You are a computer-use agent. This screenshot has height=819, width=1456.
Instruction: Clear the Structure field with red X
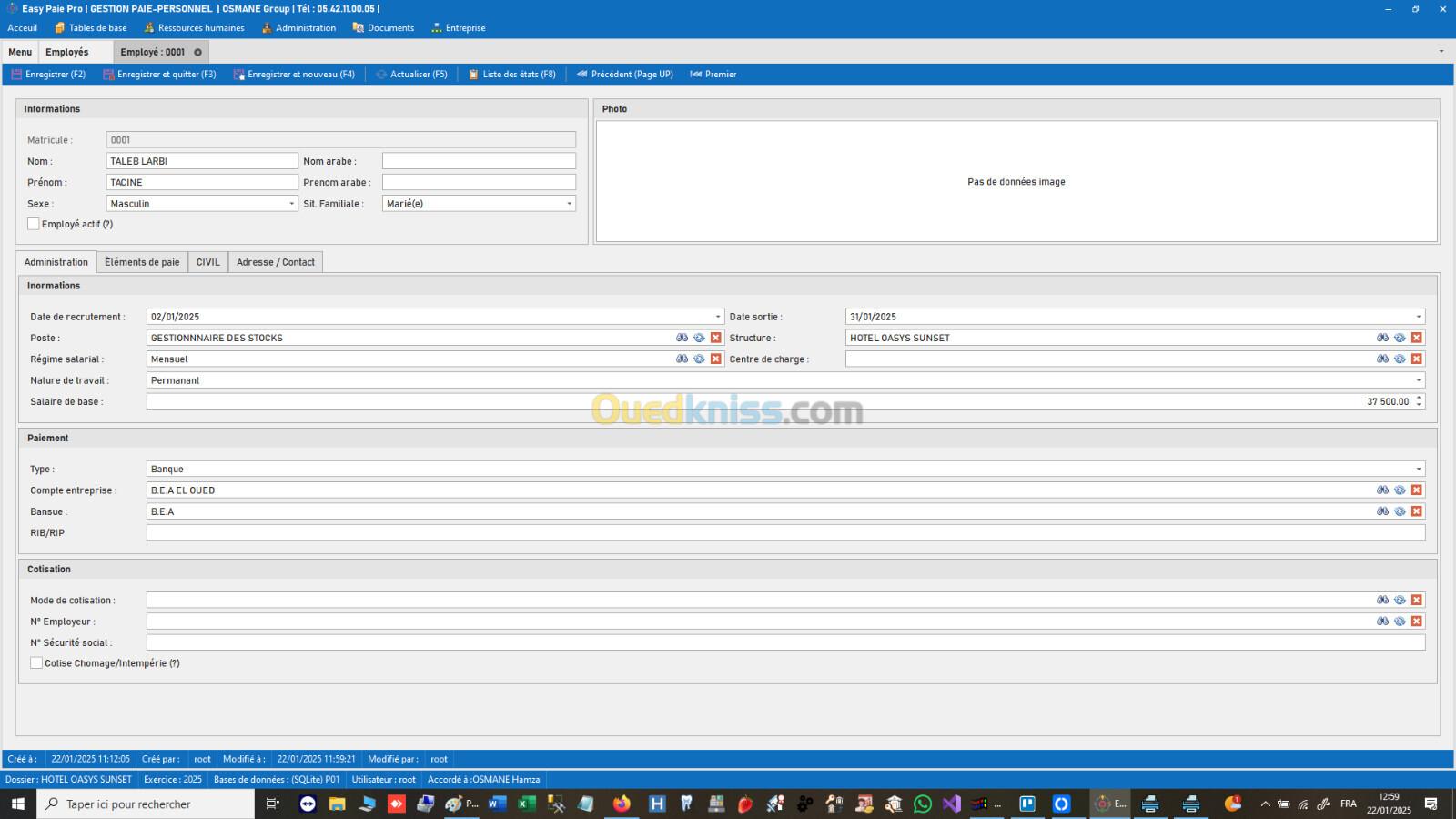1416,338
